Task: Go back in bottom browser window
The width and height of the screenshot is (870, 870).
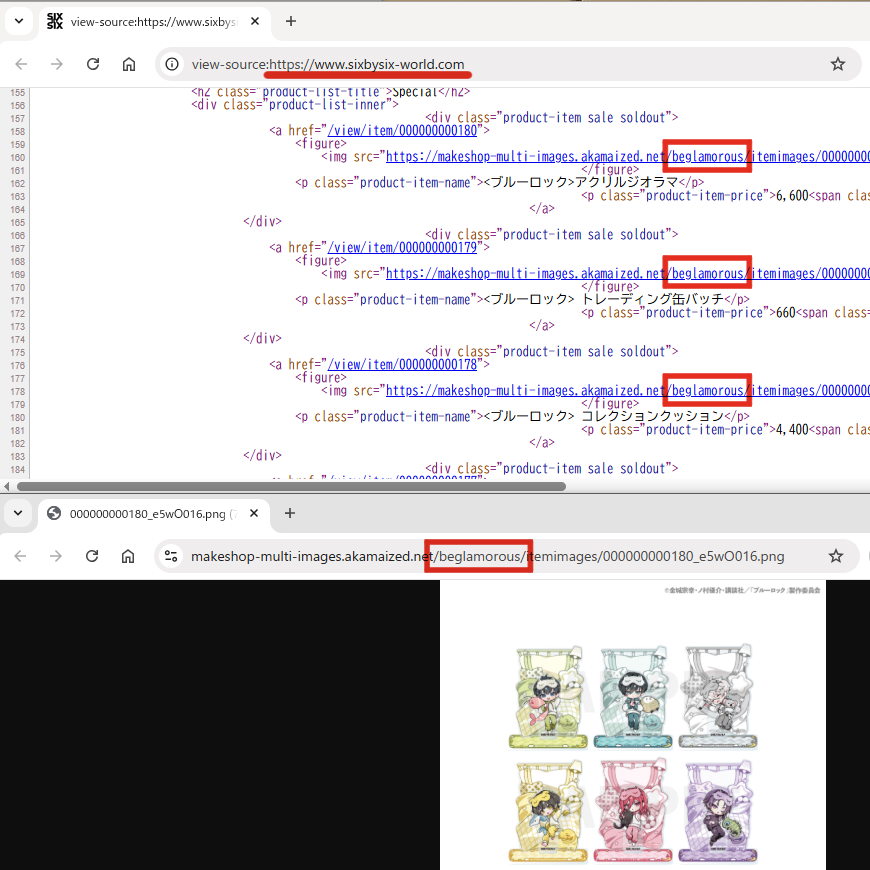Action: (21, 556)
